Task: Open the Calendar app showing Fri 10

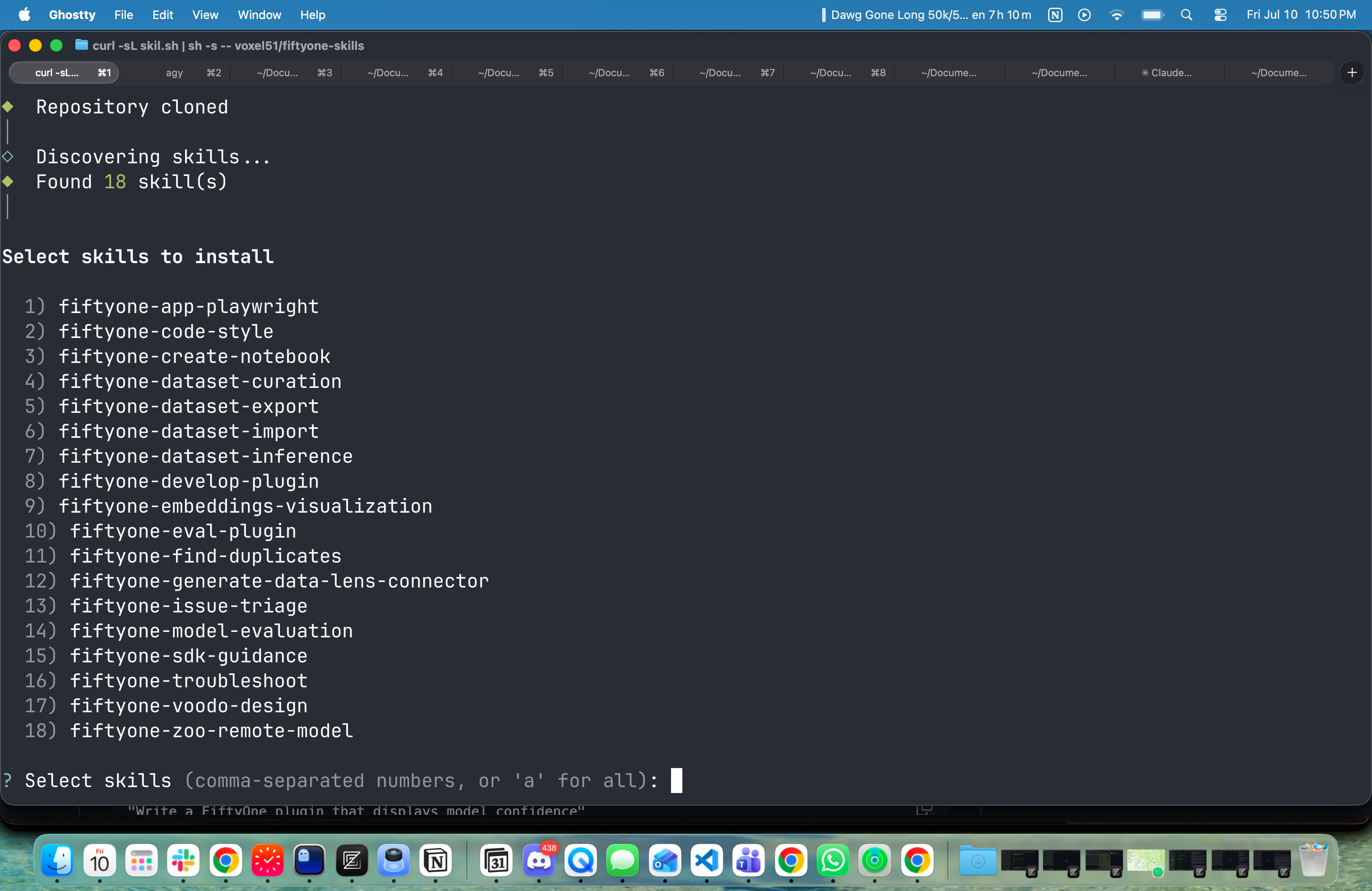Action: pyautogui.click(x=100, y=861)
